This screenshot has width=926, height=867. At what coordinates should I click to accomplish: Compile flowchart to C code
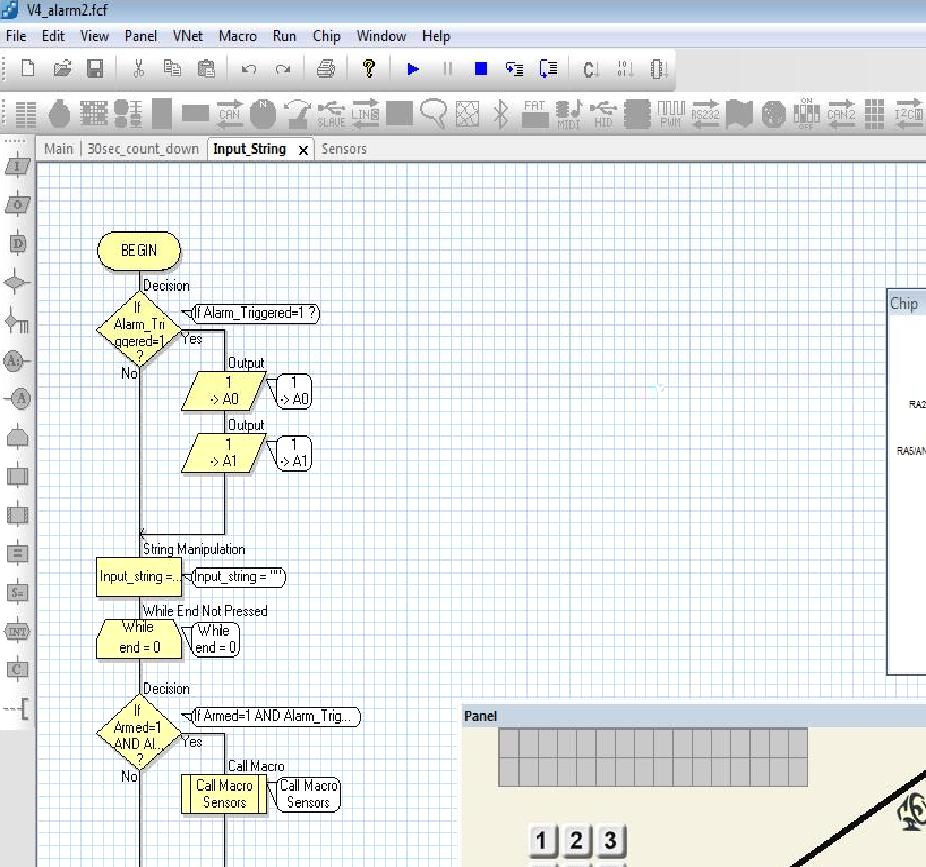590,69
